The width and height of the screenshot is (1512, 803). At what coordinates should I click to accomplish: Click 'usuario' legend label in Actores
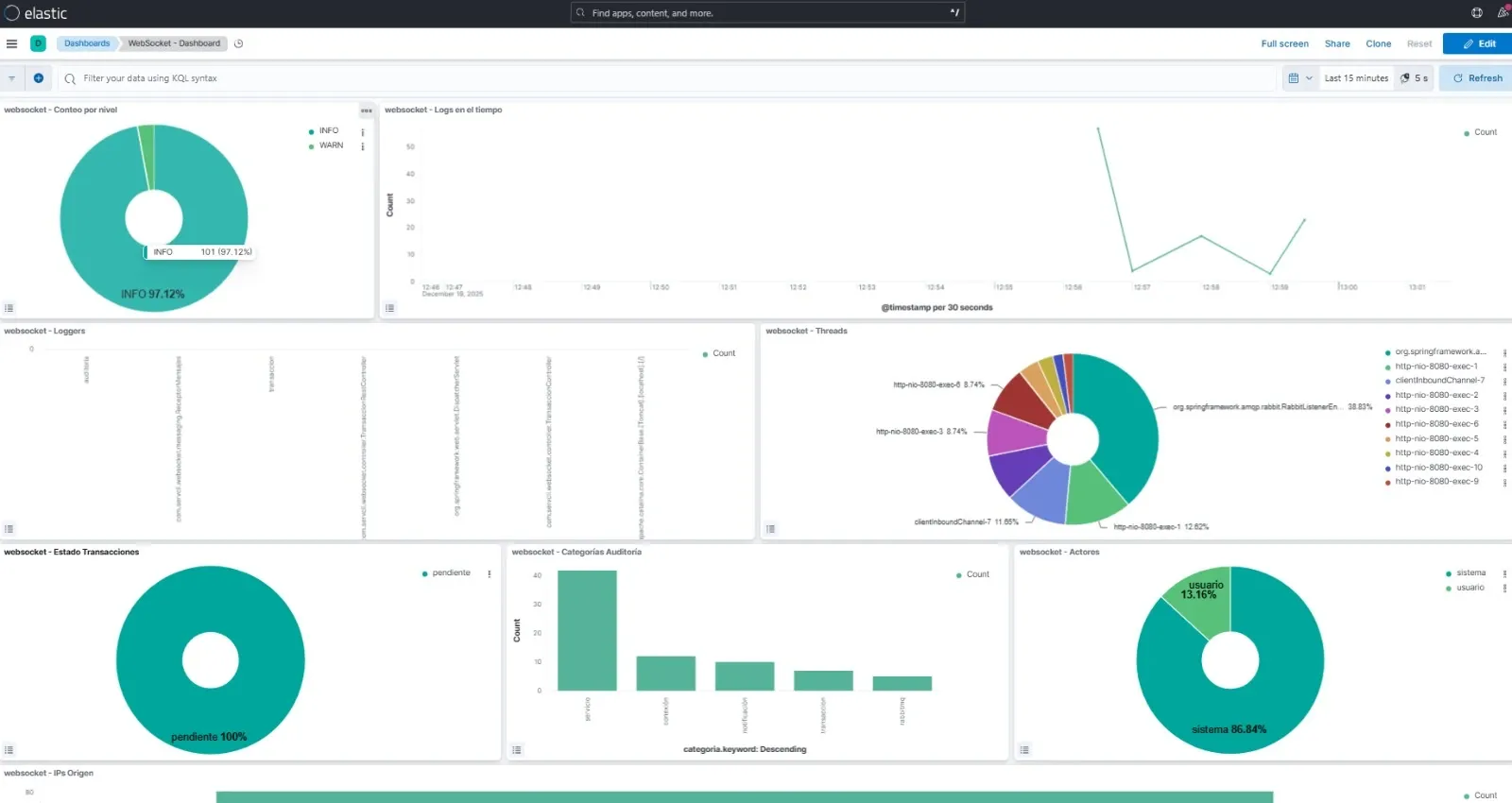[1470, 588]
